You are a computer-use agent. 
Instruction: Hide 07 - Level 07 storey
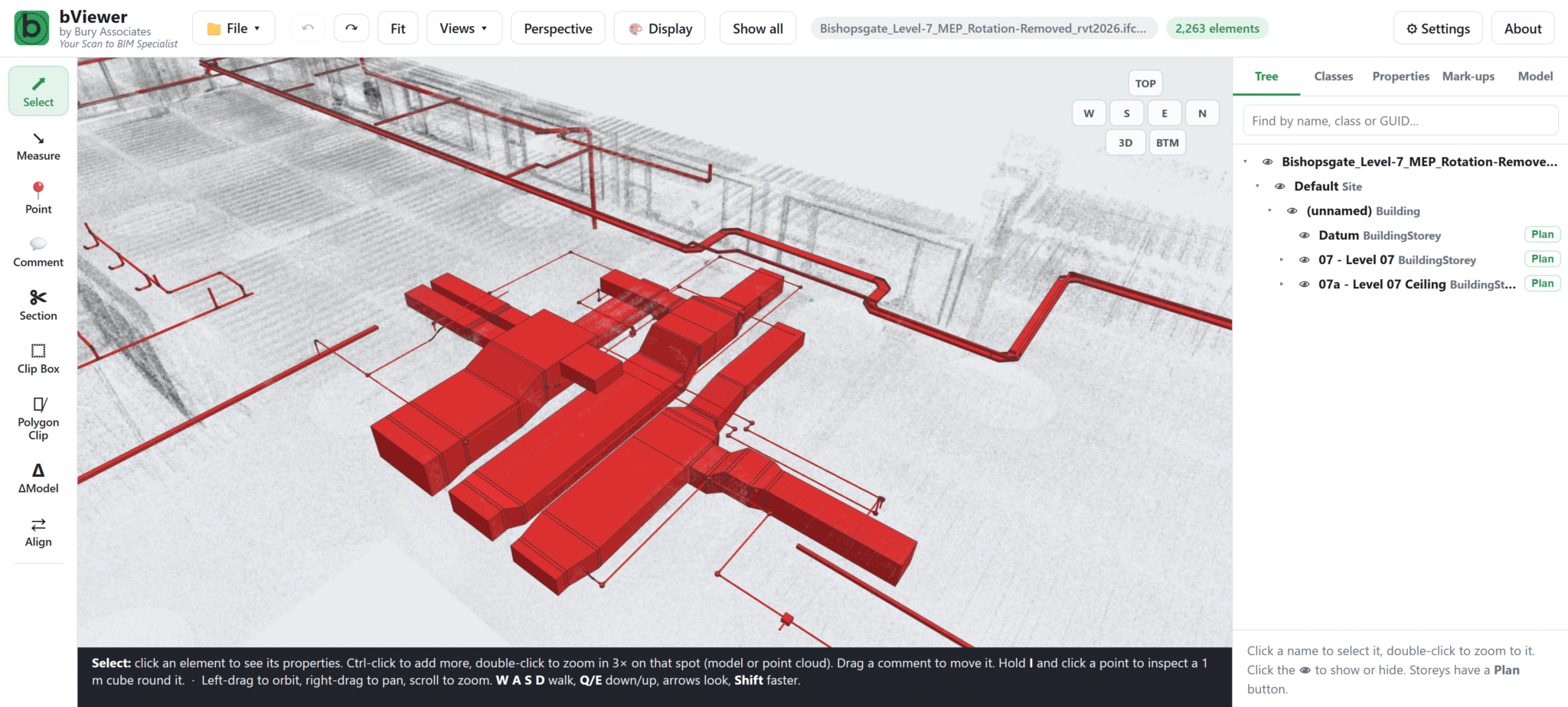(1305, 260)
